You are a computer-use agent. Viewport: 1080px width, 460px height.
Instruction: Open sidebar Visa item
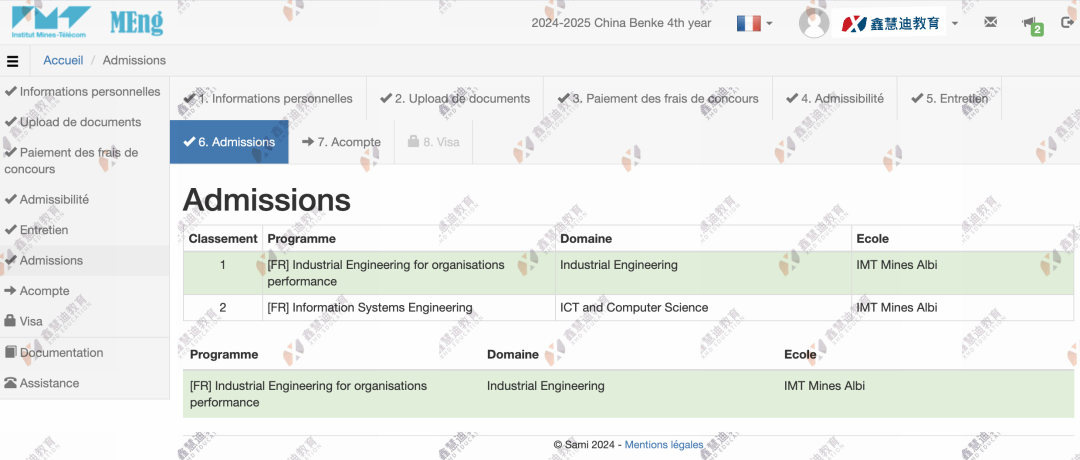84,321
